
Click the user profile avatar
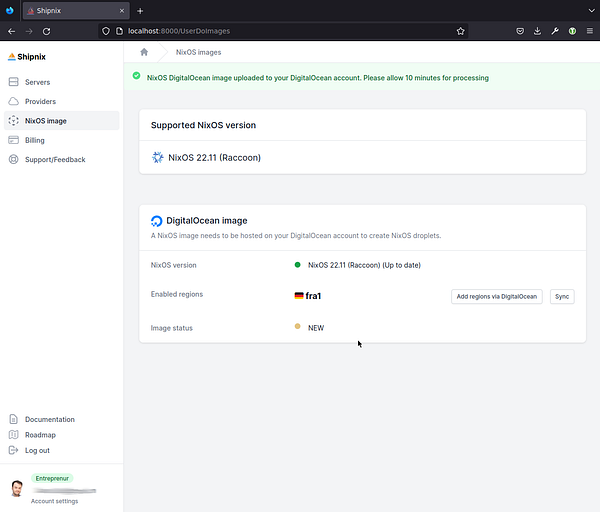(16, 489)
